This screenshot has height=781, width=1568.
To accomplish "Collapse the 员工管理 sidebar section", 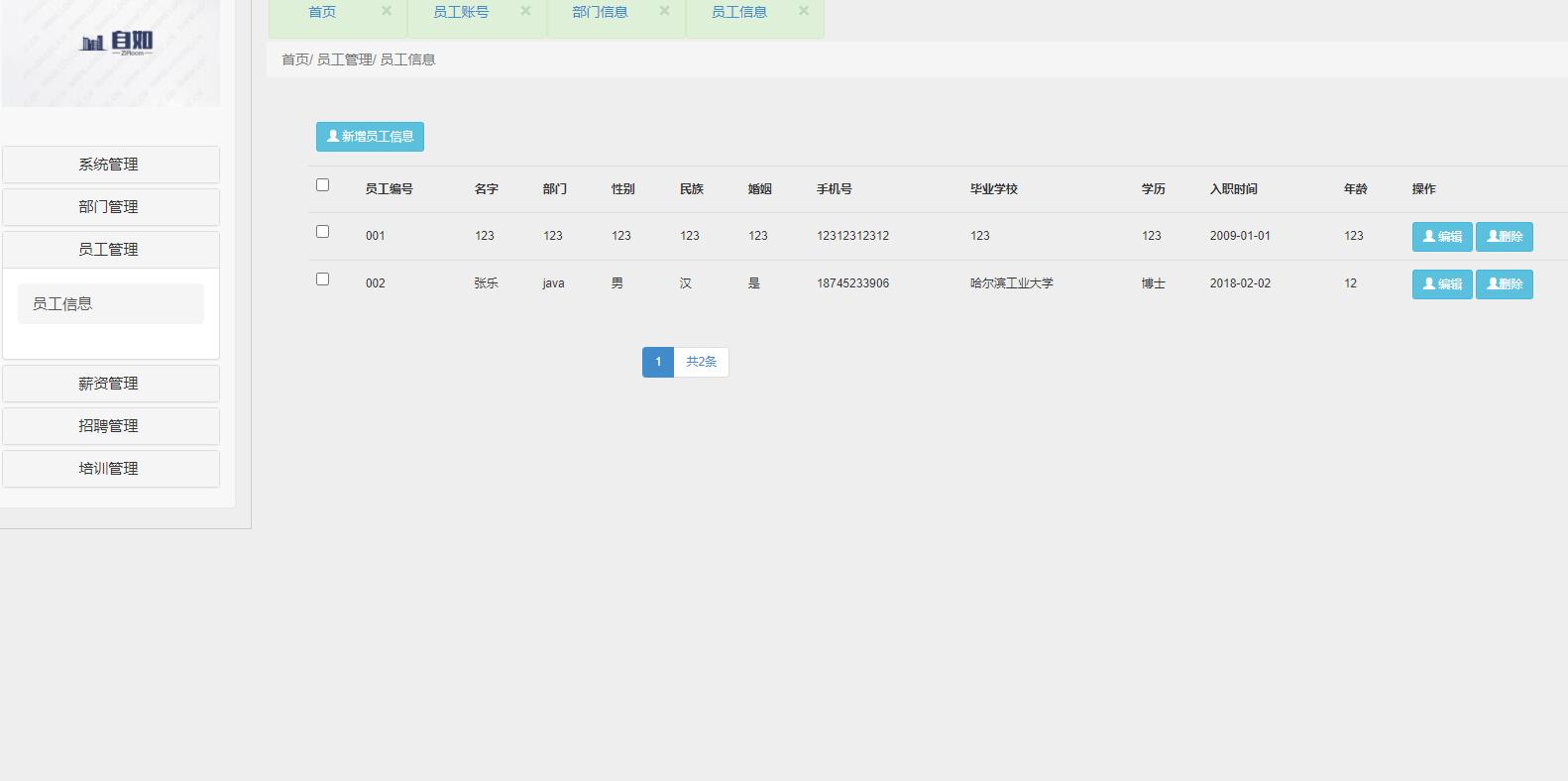I will [110, 250].
